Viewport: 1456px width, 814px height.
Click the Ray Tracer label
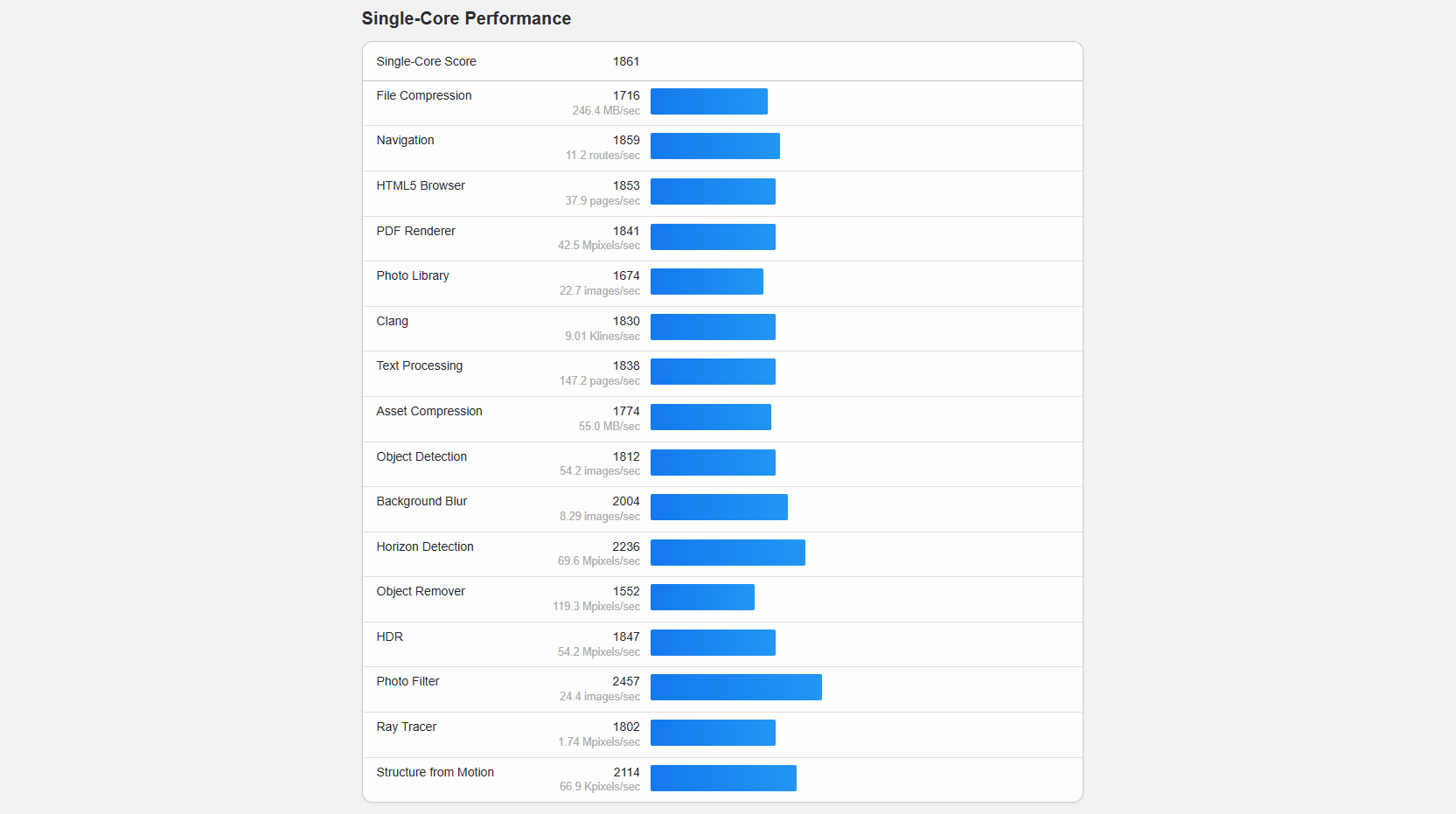[x=406, y=727]
